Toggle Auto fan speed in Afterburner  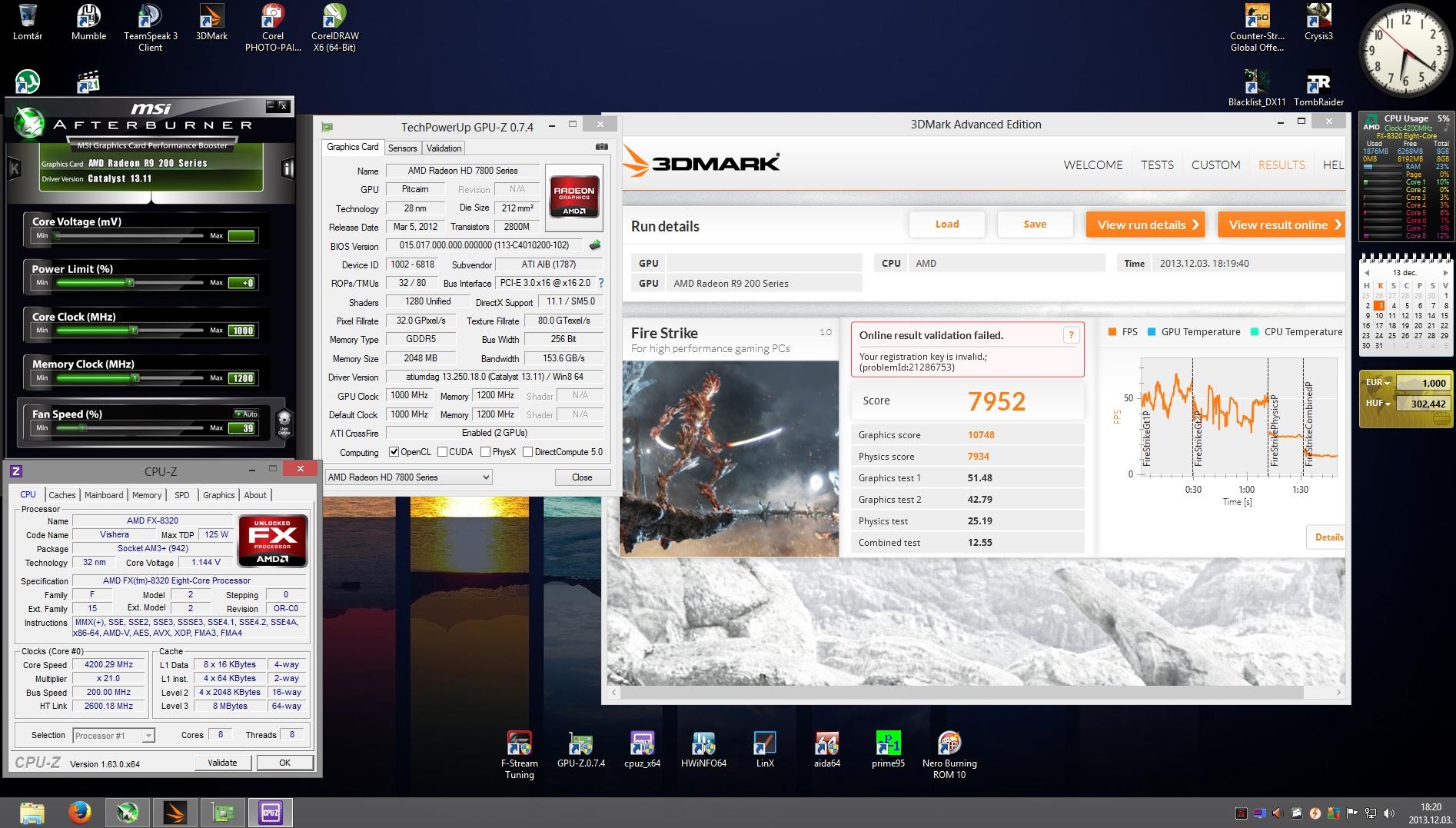(x=246, y=414)
